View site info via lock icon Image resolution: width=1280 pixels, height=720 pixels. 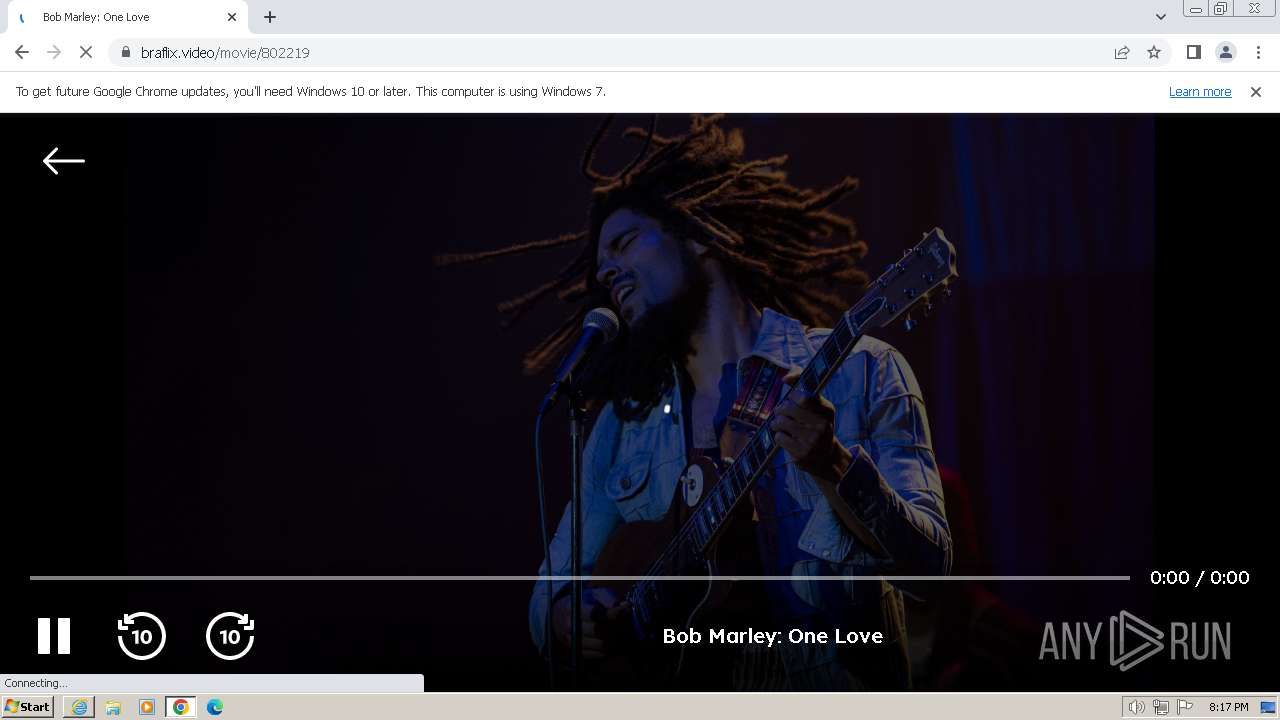(x=125, y=52)
